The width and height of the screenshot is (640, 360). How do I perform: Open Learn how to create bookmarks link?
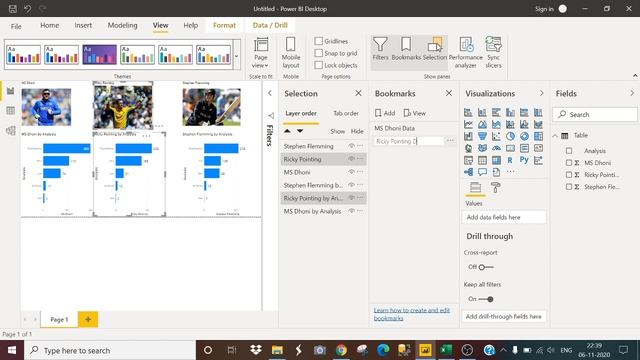[x=412, y=314]
